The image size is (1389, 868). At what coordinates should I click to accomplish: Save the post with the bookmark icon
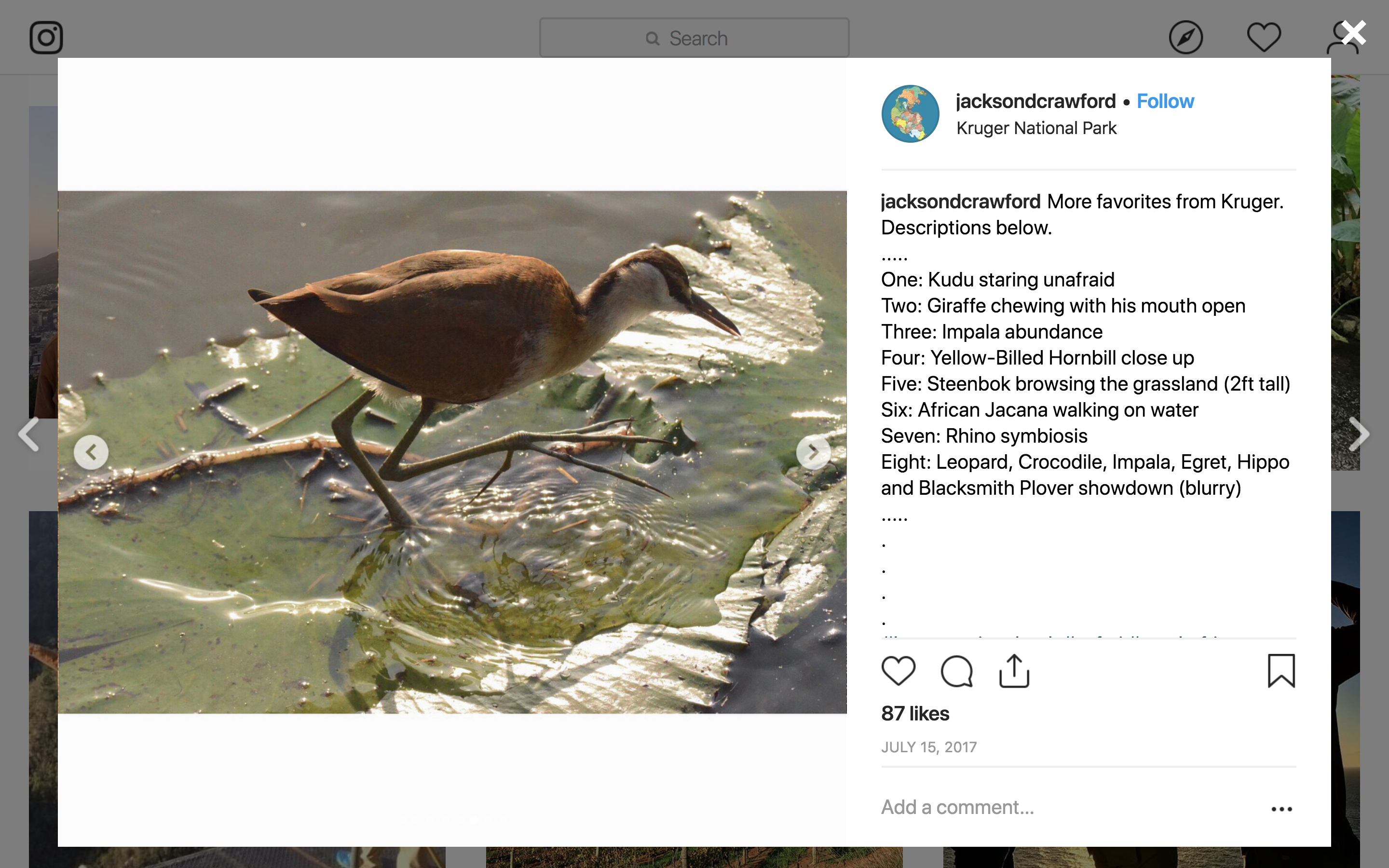(x=1281, y=671)
